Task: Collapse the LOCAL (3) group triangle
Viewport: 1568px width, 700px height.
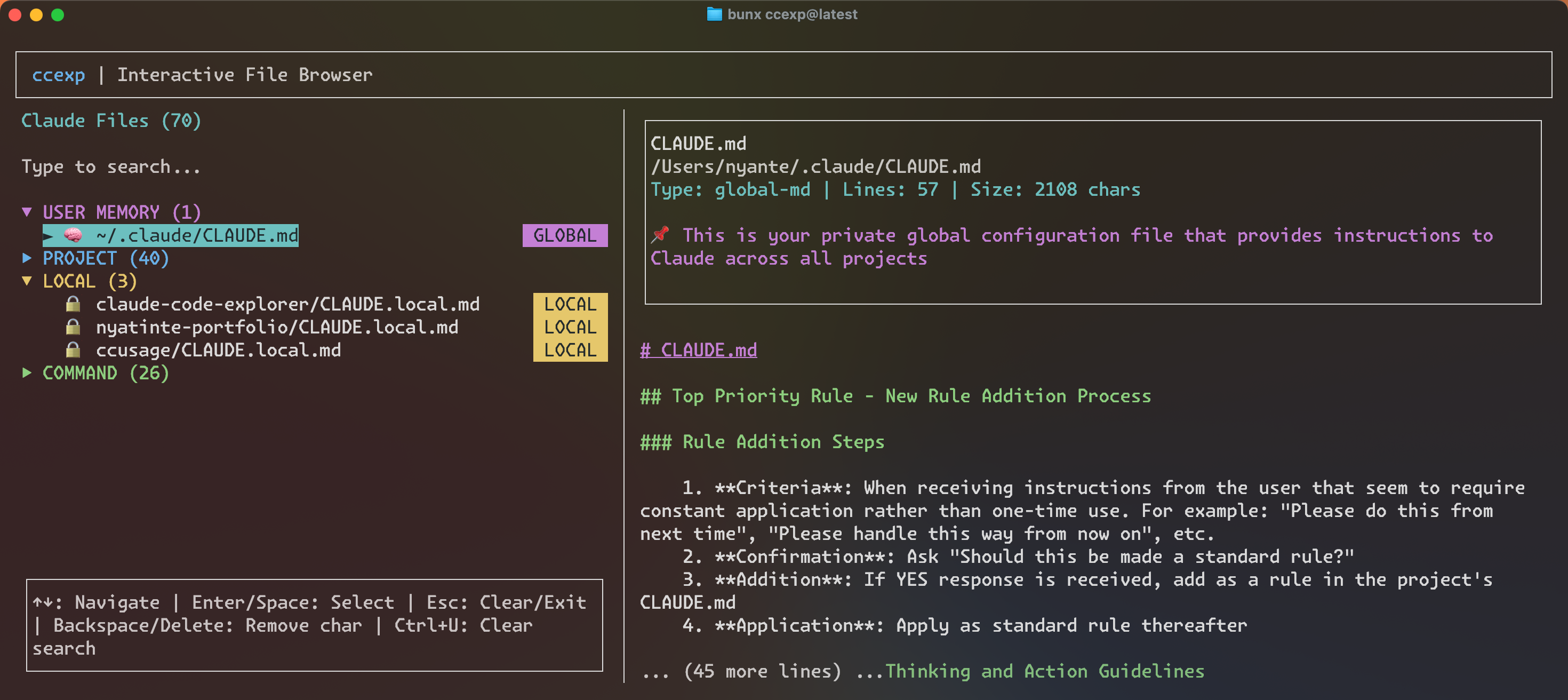Action: [x=27, y=281]
